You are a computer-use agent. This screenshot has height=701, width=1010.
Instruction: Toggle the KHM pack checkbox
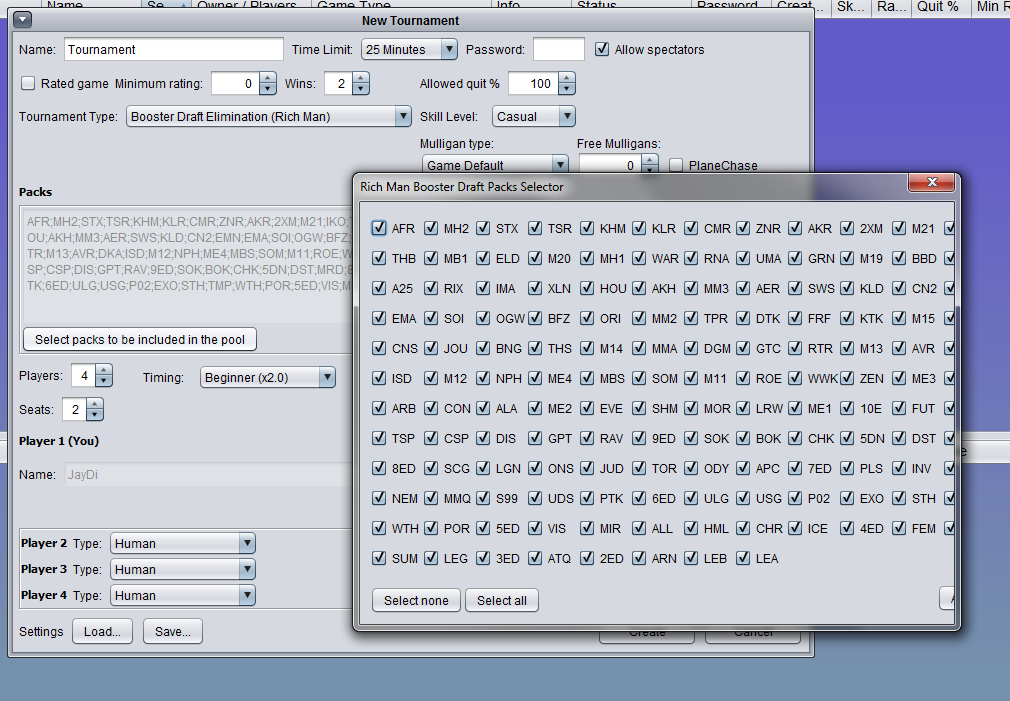tap(587, 228)
